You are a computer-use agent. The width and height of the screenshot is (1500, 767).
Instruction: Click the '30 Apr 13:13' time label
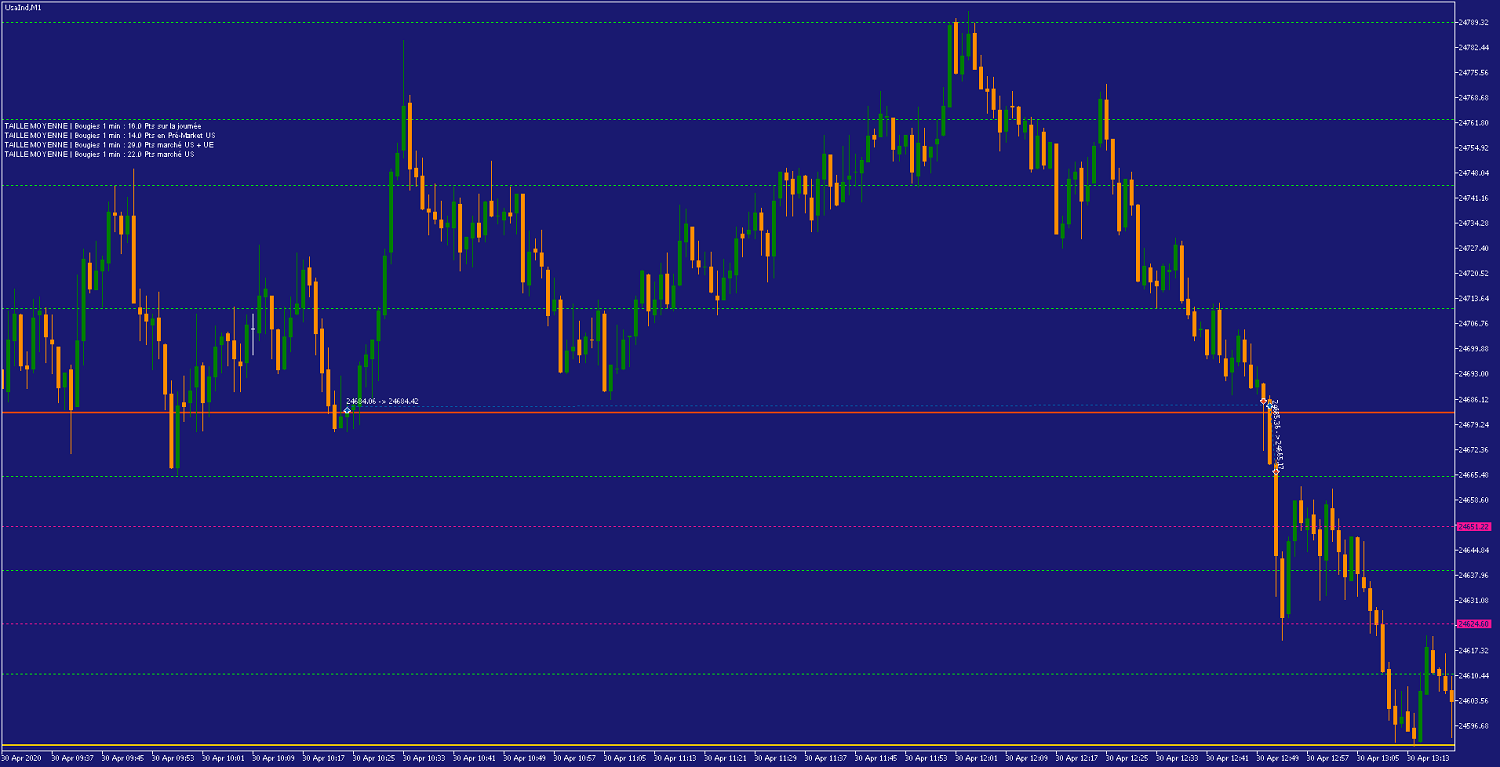click(x=1428, y=757)
